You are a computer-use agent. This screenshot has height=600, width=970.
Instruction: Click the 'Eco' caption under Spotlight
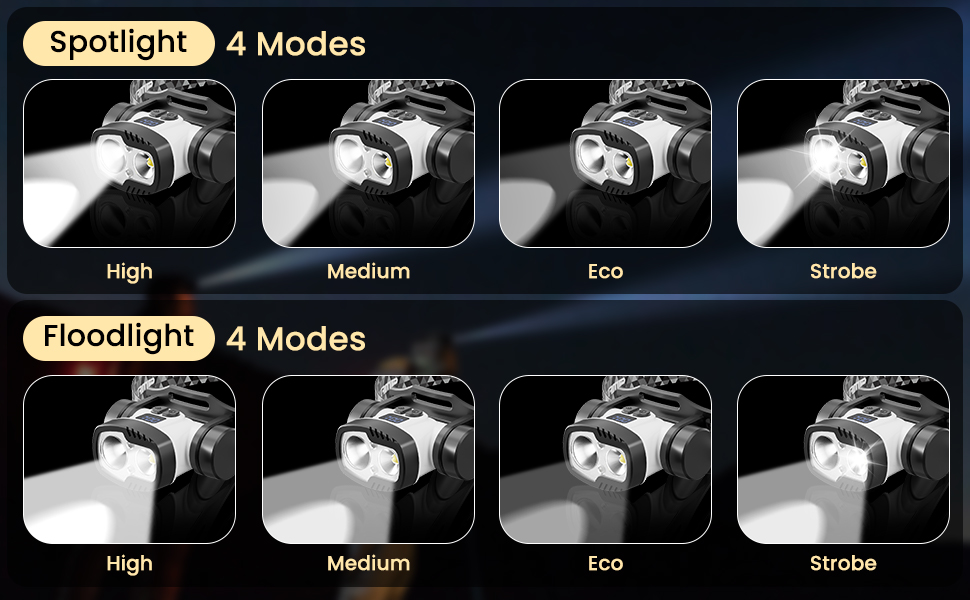606,272
